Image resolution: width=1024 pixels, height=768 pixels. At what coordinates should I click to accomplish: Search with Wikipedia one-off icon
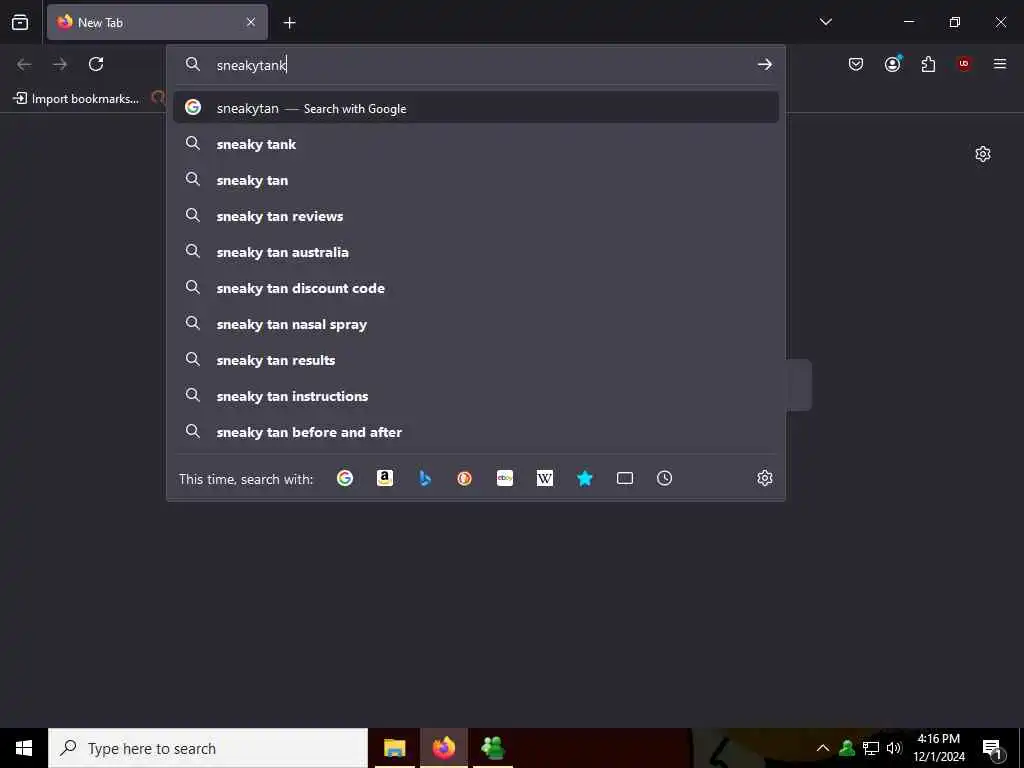(x=545, y=478)
